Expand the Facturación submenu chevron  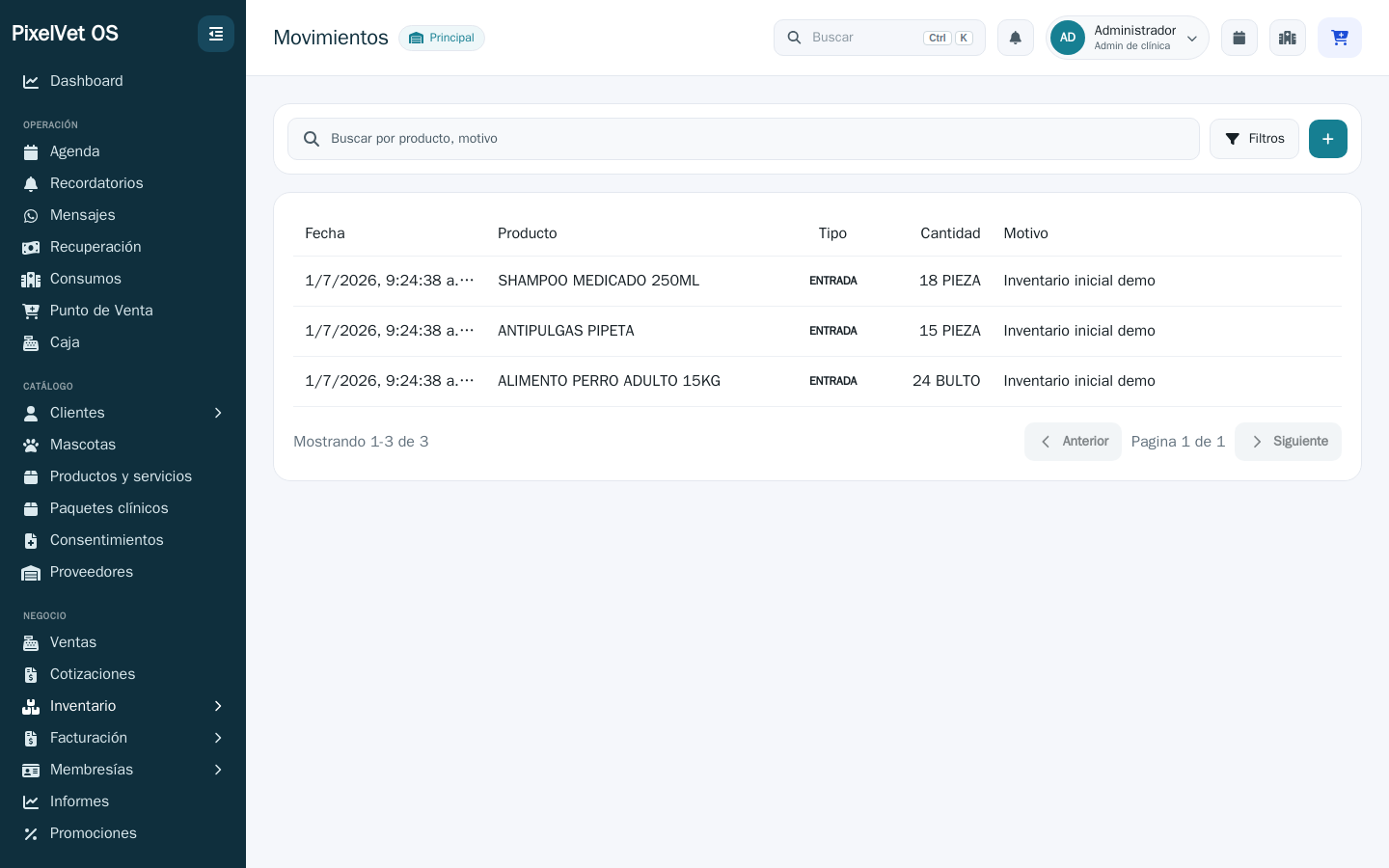(x=218, y=738)
